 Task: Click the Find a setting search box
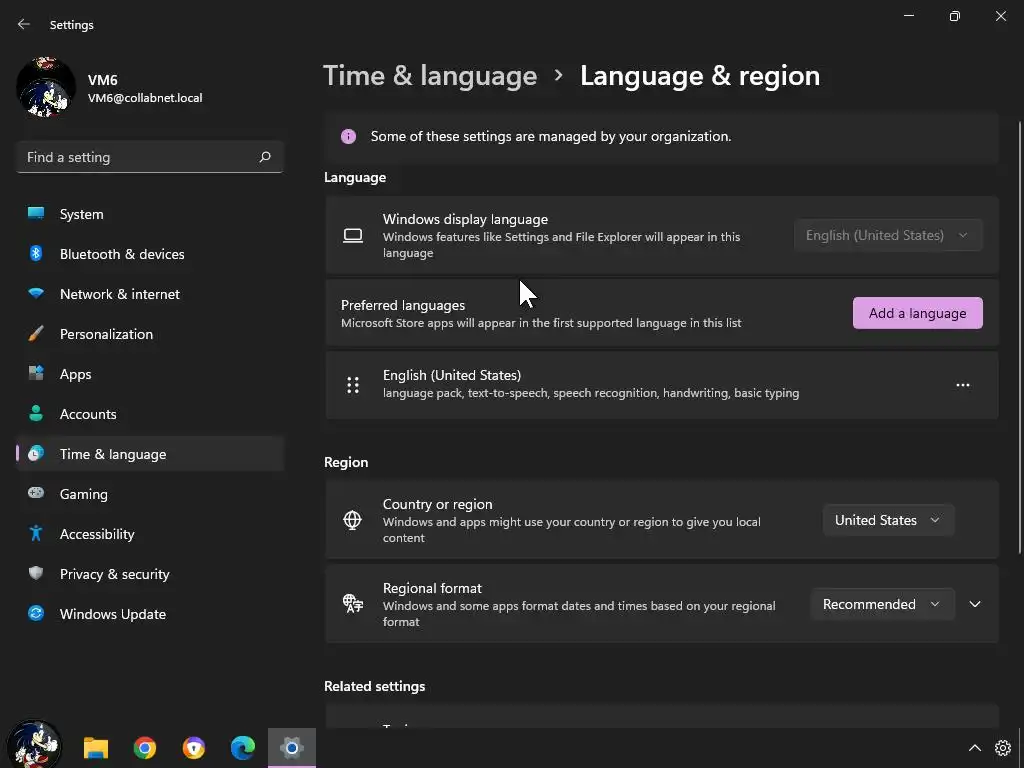pyautogui.click(x=150, y=157)
